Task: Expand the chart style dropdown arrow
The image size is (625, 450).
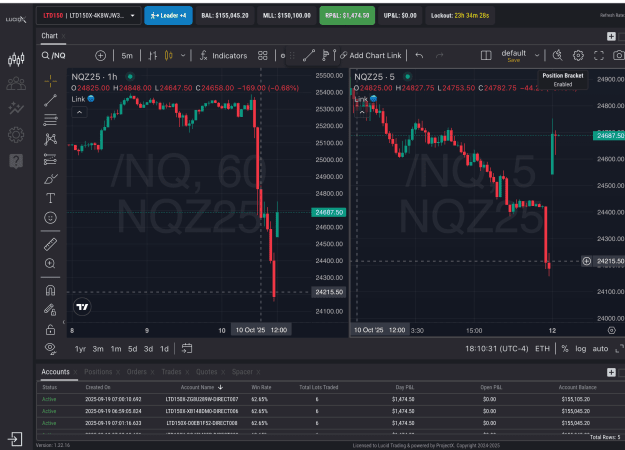Action: pyautogui.click(x=183, y=55)
